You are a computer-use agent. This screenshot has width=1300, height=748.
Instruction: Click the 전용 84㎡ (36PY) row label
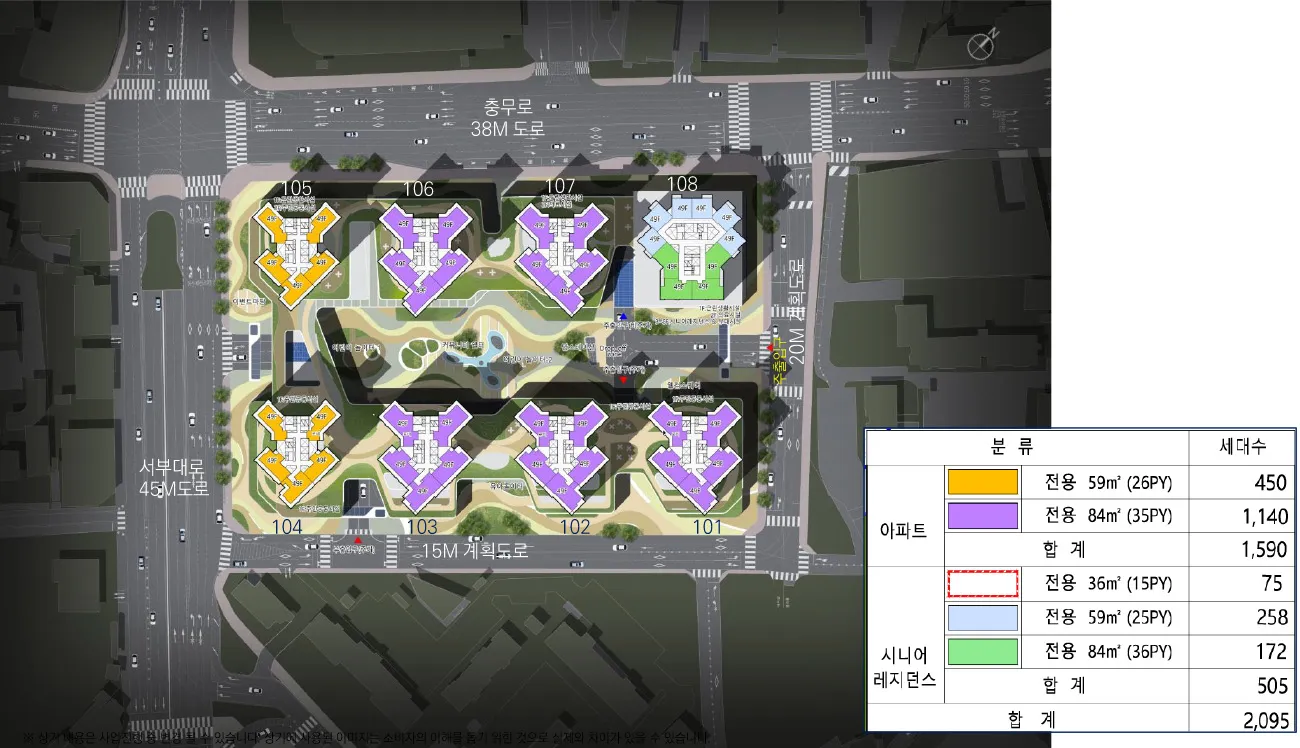(1108, 652)
